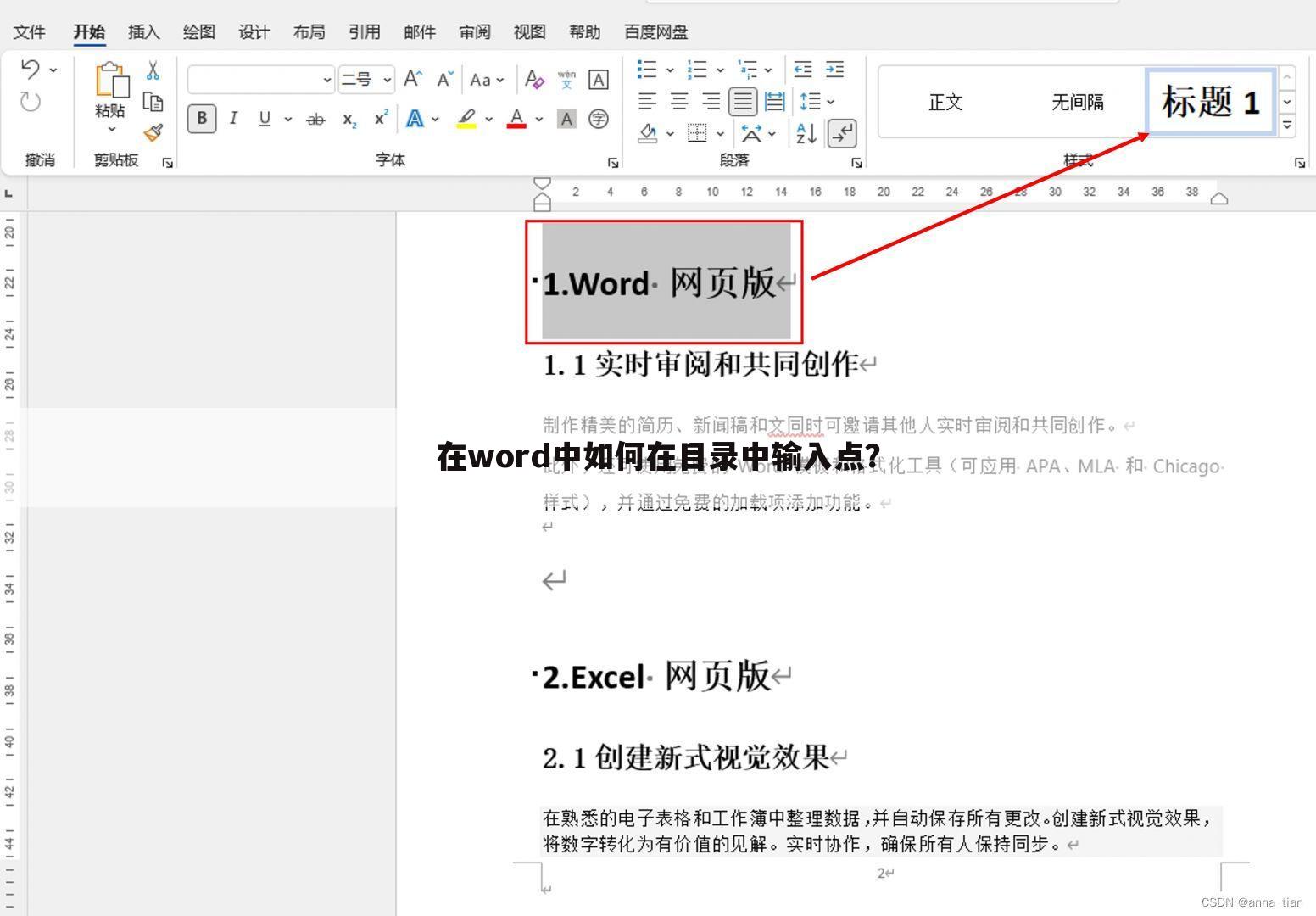Viewport: 1316px width, 916px height.
Task: Align text to the left
Action: click(x=647, y=102)
